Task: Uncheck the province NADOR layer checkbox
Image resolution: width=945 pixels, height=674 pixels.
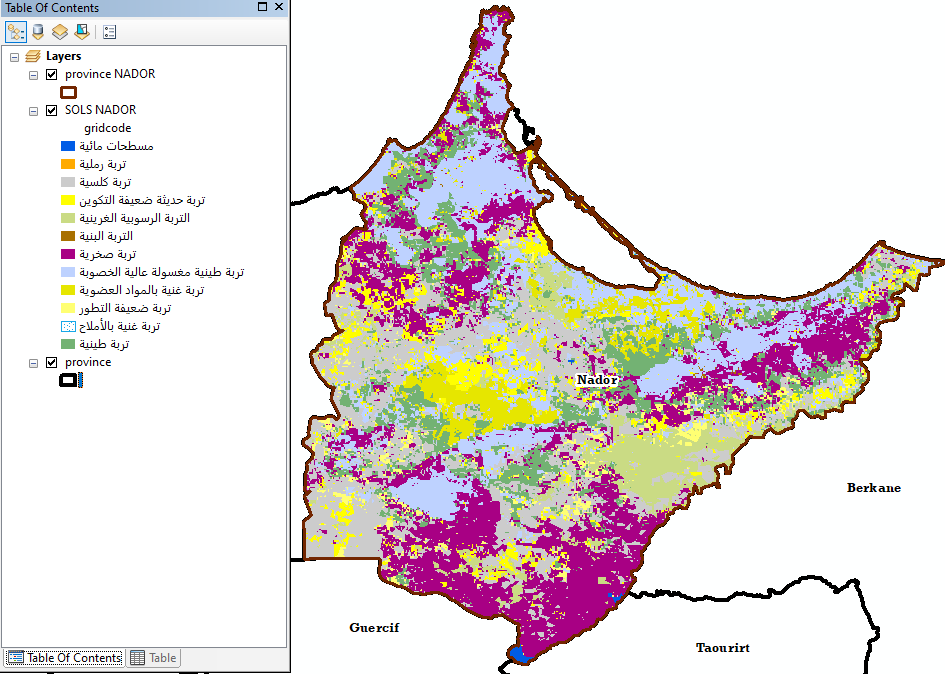Action: point(52,74)
